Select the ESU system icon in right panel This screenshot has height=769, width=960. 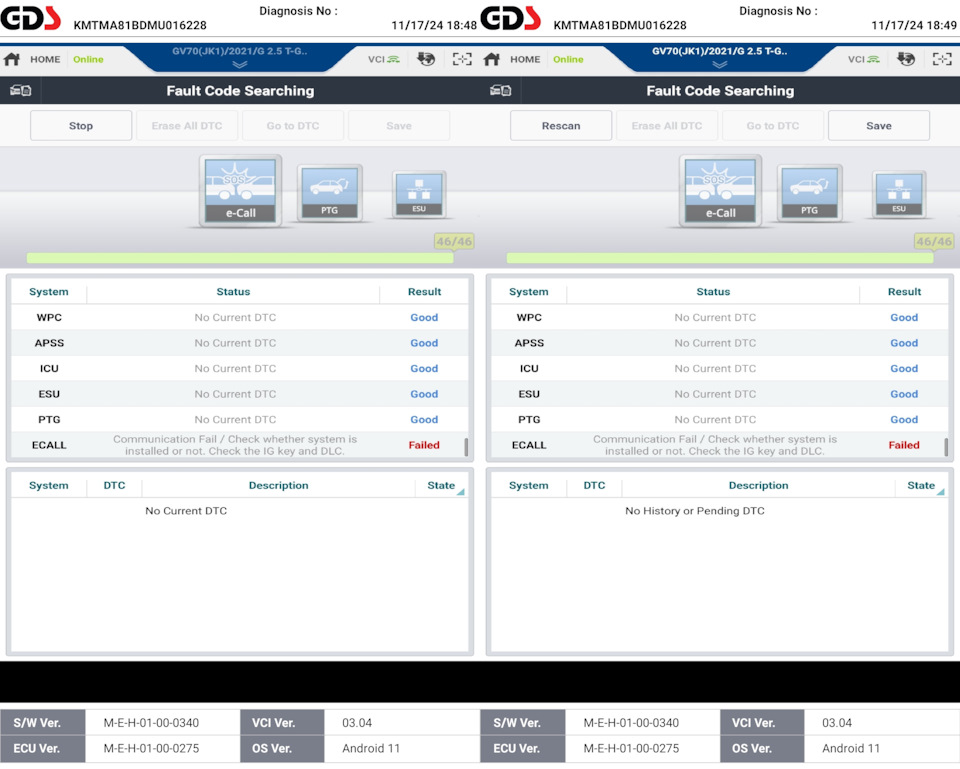[x=899, y=194]
